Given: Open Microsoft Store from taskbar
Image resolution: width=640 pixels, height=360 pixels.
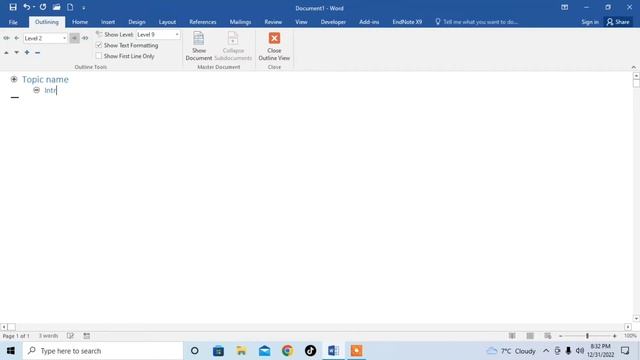Looking at the screenshot, I should click(218, 351).
